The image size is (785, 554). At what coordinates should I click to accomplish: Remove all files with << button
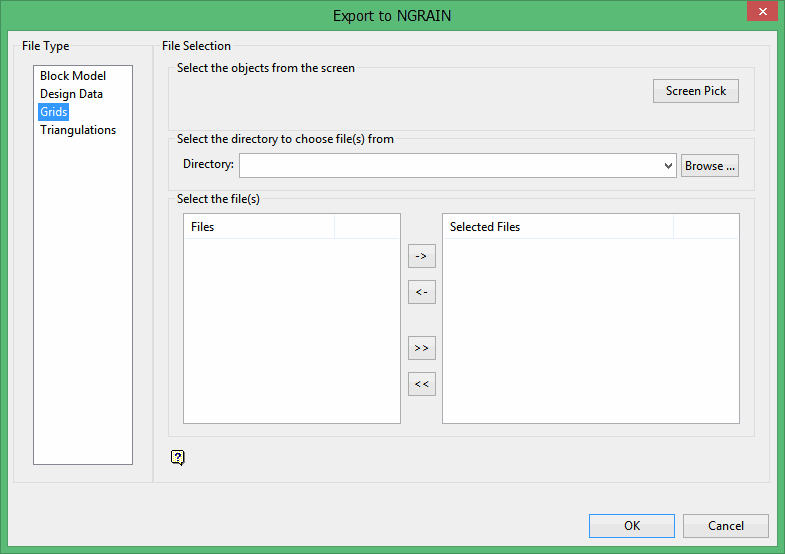422,384
